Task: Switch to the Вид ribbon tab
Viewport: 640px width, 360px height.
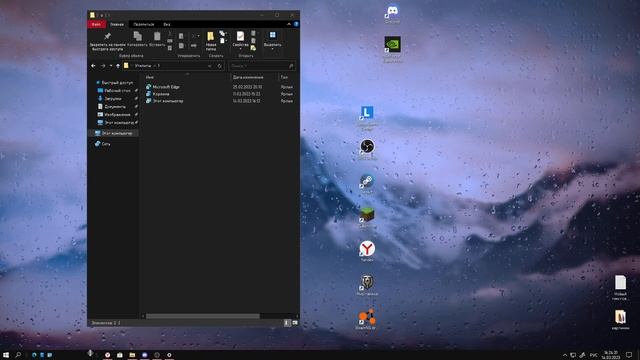Action: click(167, 24)
